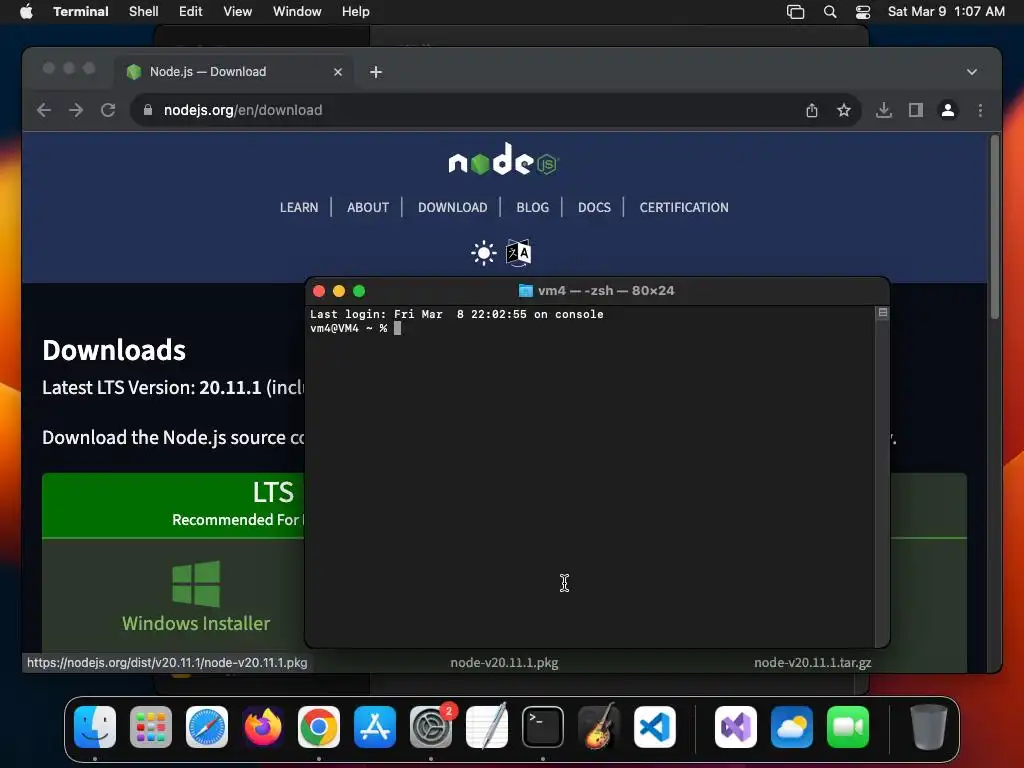Share this page from Chrome address bar
The width and height of the screenshot is (1024, 768).
point(812,110)
